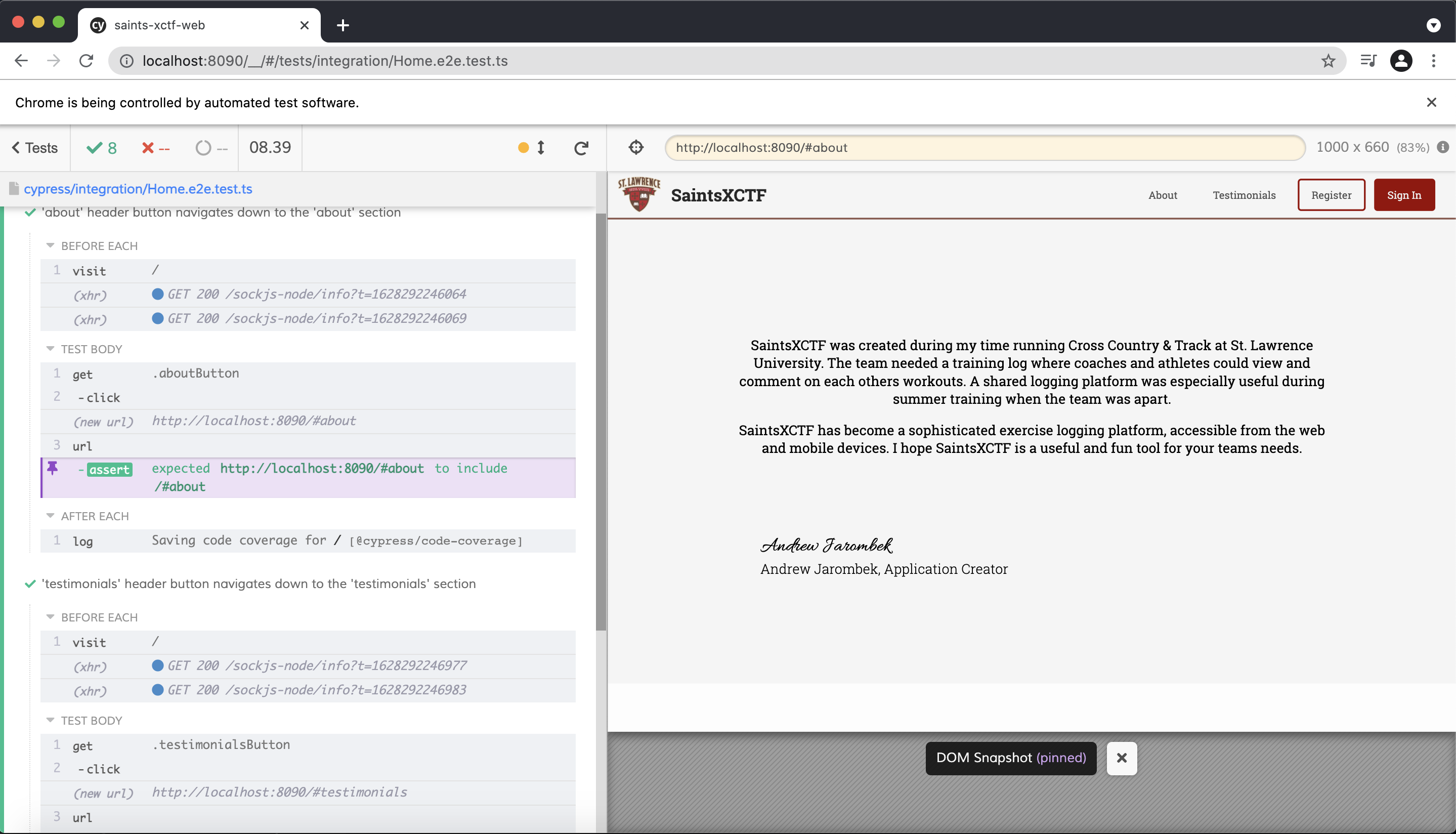Rerun all tests with the reload icon
1456x834 pixels.
[x=581, y=148]
